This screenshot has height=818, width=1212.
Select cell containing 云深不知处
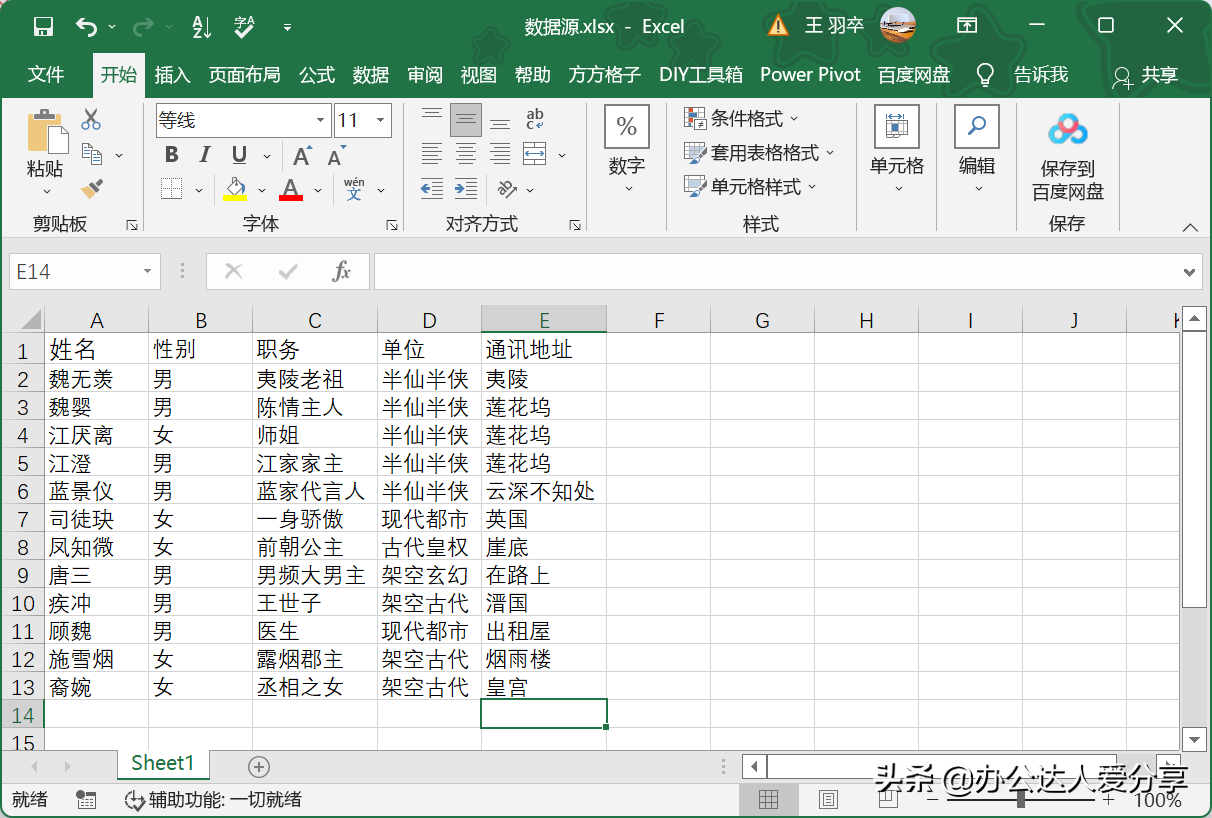pos(544,491)
